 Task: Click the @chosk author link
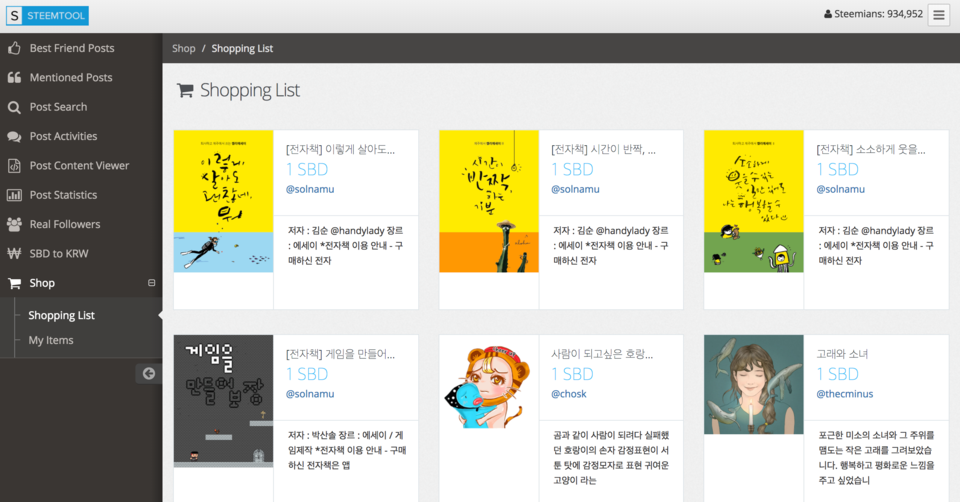pos(569,394)
